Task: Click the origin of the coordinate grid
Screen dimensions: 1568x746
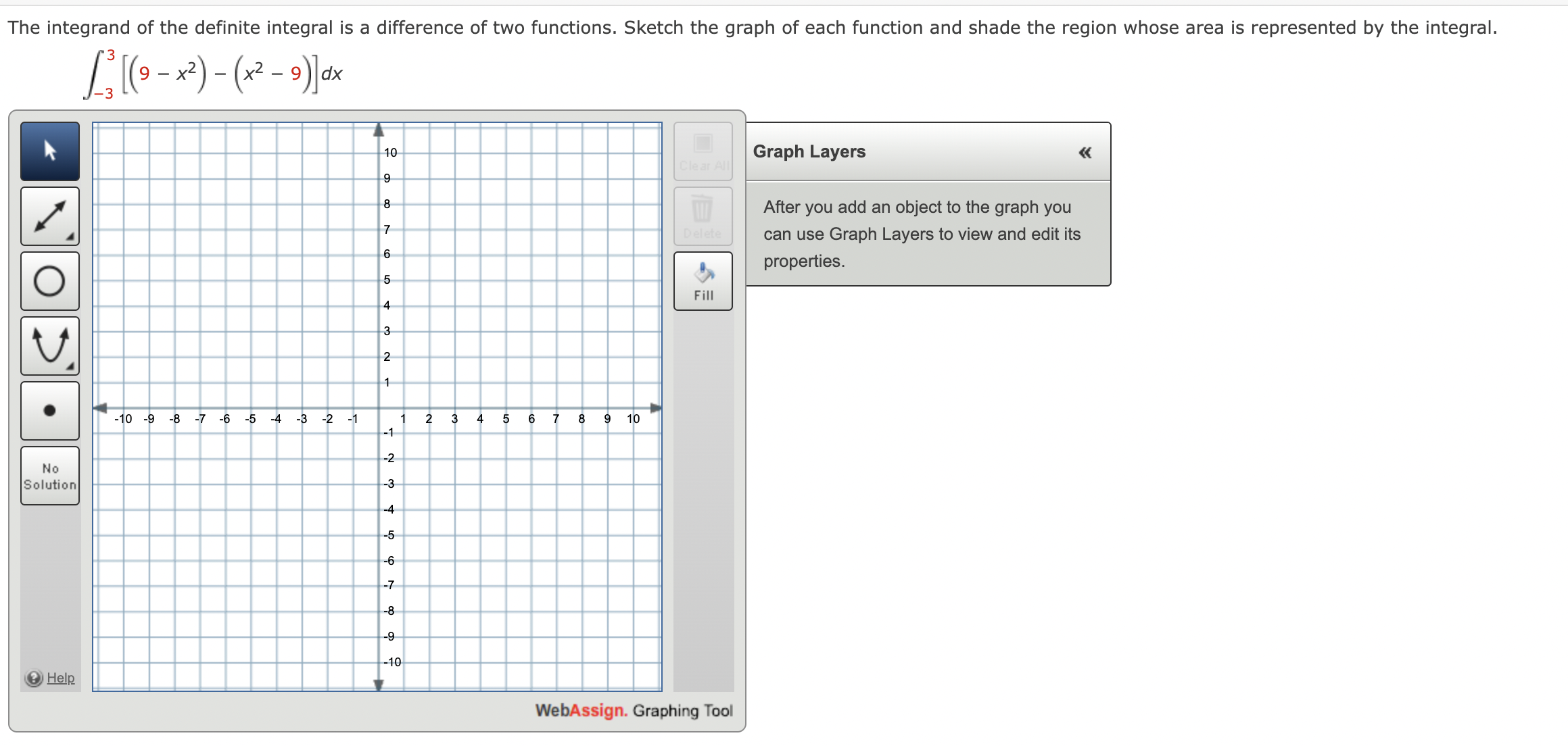Action: (x=379, y=407)
